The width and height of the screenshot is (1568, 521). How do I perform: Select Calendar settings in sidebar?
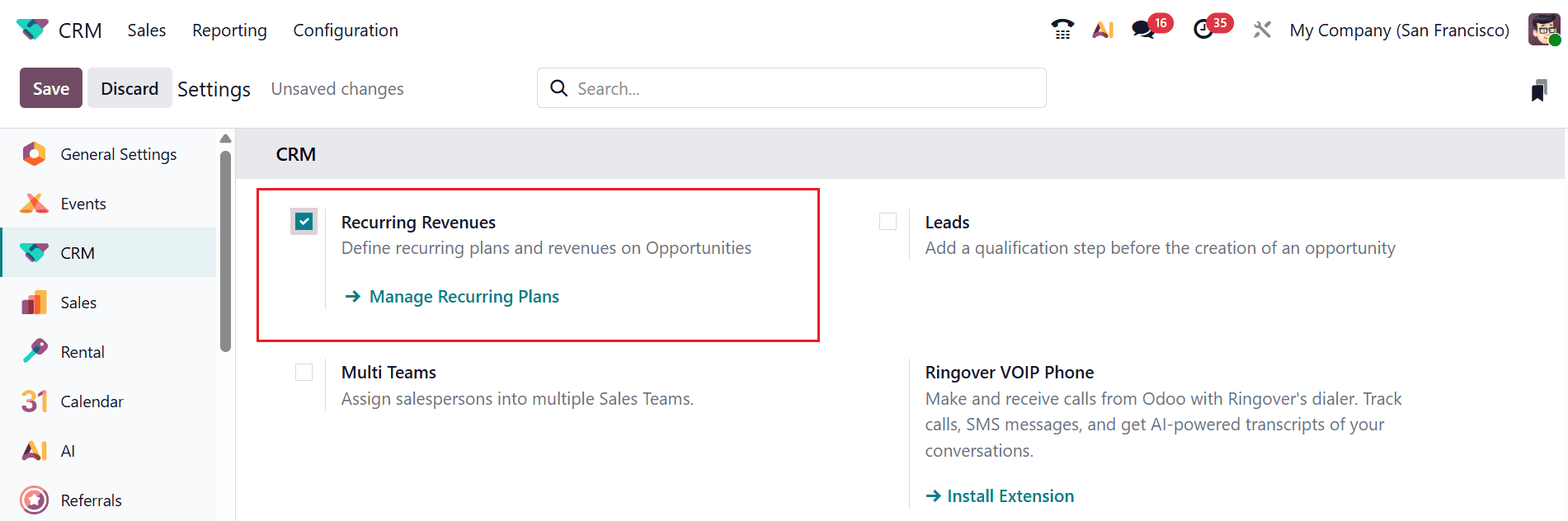(108, 401)
